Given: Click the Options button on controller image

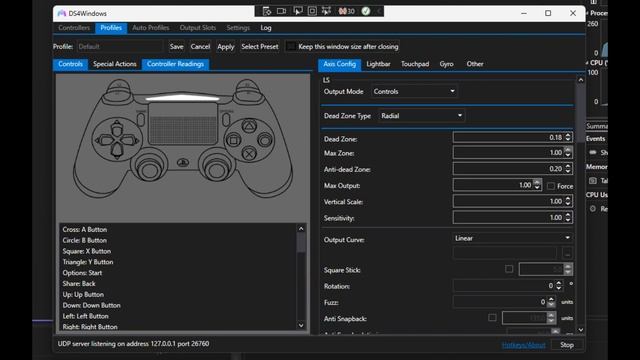Looking at the screenshot, I should [x=226, y=119].
